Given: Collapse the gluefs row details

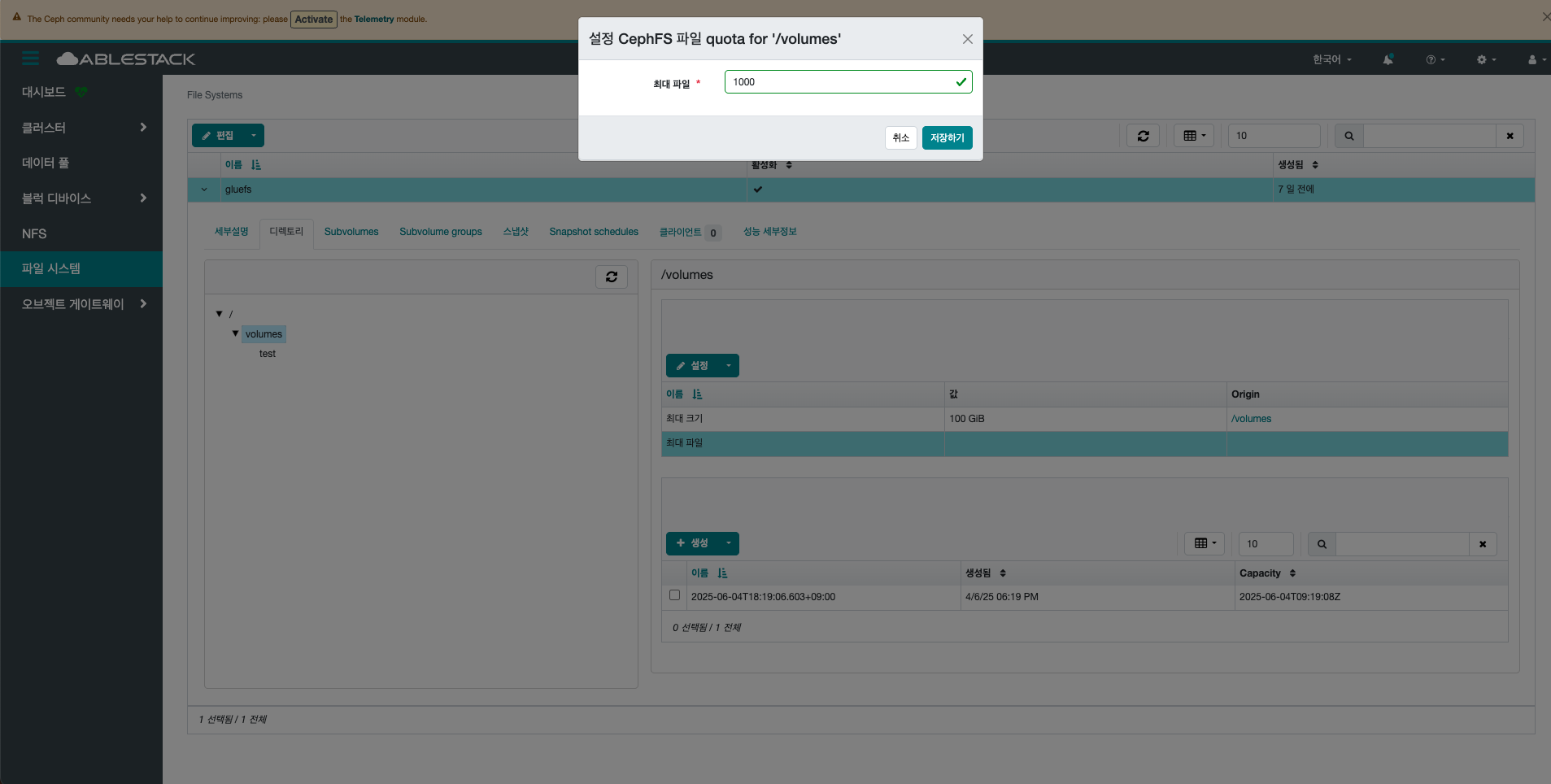Looking at the screenshot, I should click(204, 189).
